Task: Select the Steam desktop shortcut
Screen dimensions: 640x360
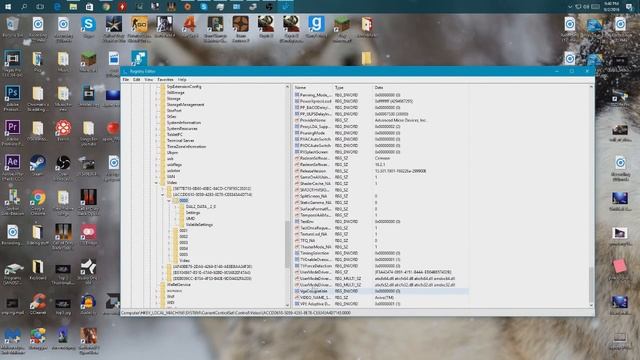Action: point(38,162)
